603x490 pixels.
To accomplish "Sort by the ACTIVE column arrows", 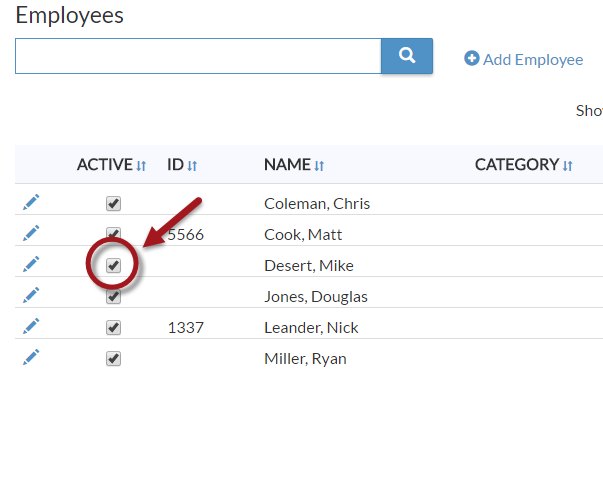I will (141, 166).
